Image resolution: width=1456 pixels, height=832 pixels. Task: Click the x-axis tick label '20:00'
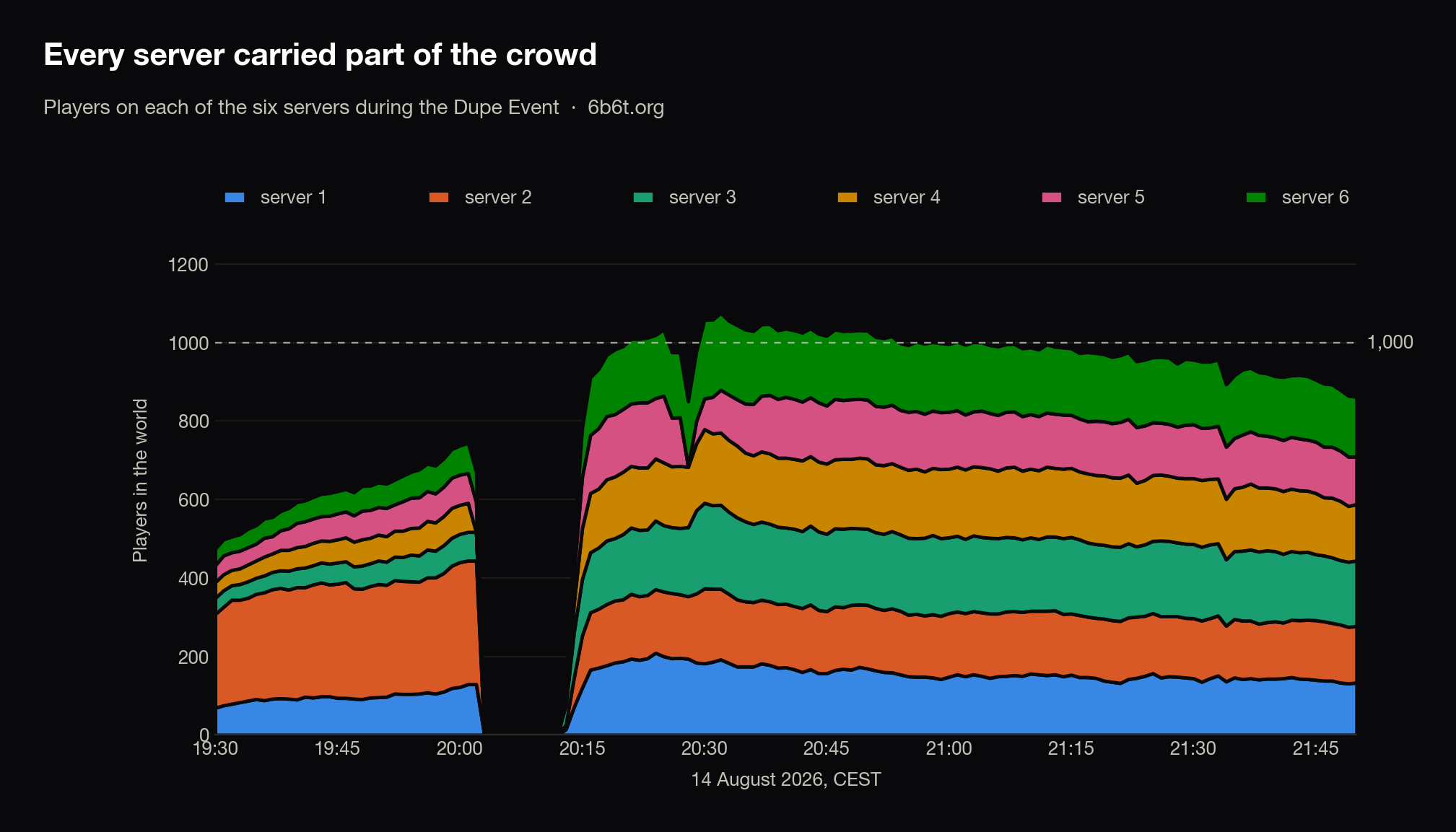pos(459,748)
